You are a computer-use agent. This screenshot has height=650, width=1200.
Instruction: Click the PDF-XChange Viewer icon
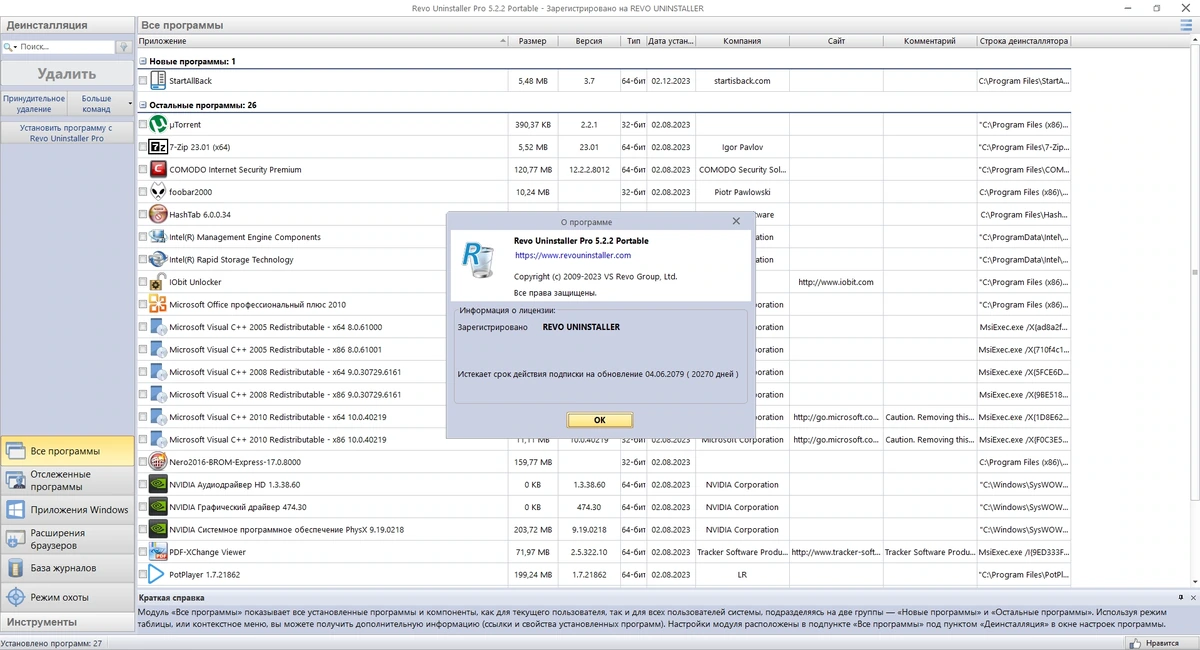(157, 552)
